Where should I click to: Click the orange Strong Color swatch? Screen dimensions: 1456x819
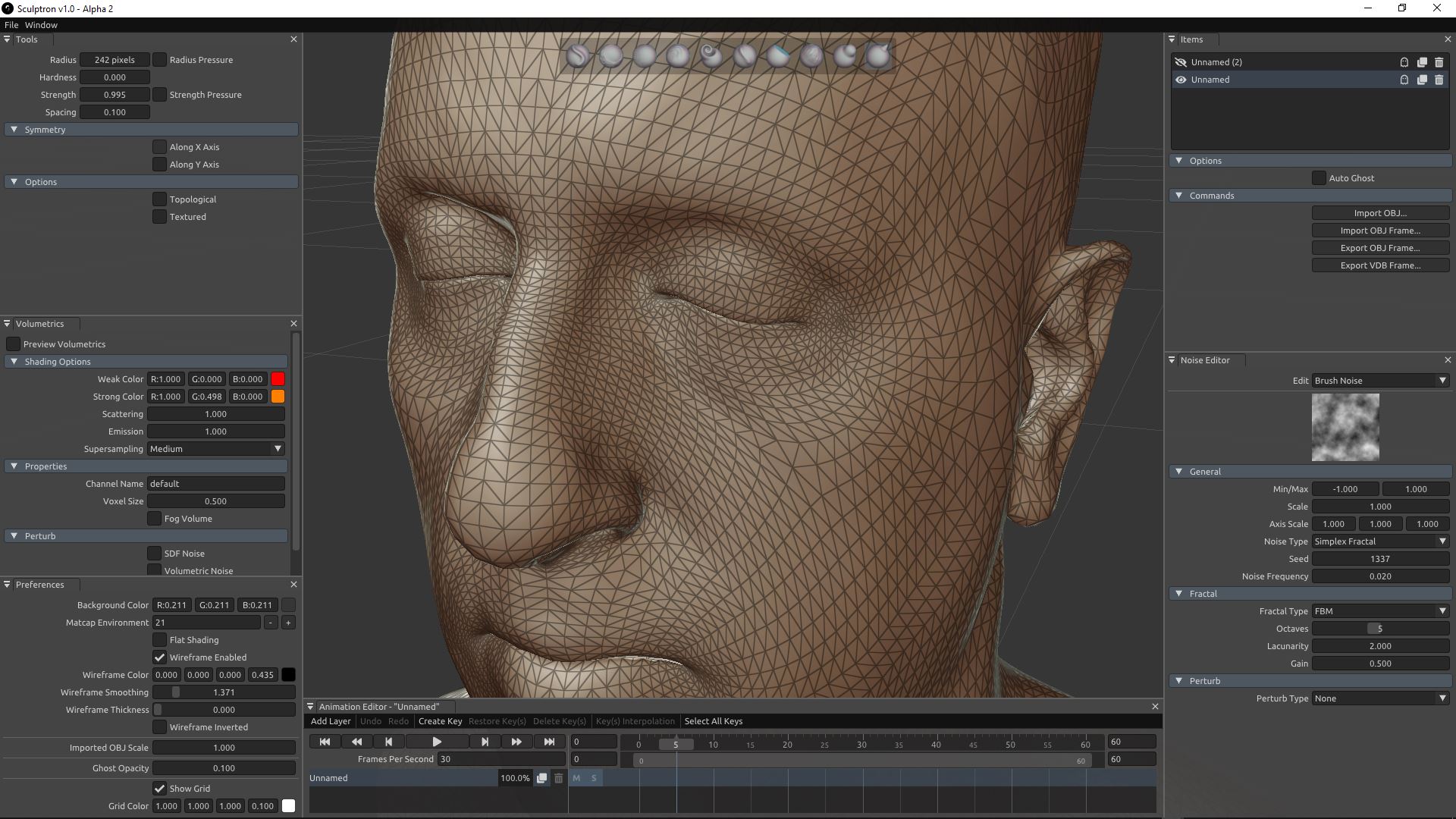point(278,397)
